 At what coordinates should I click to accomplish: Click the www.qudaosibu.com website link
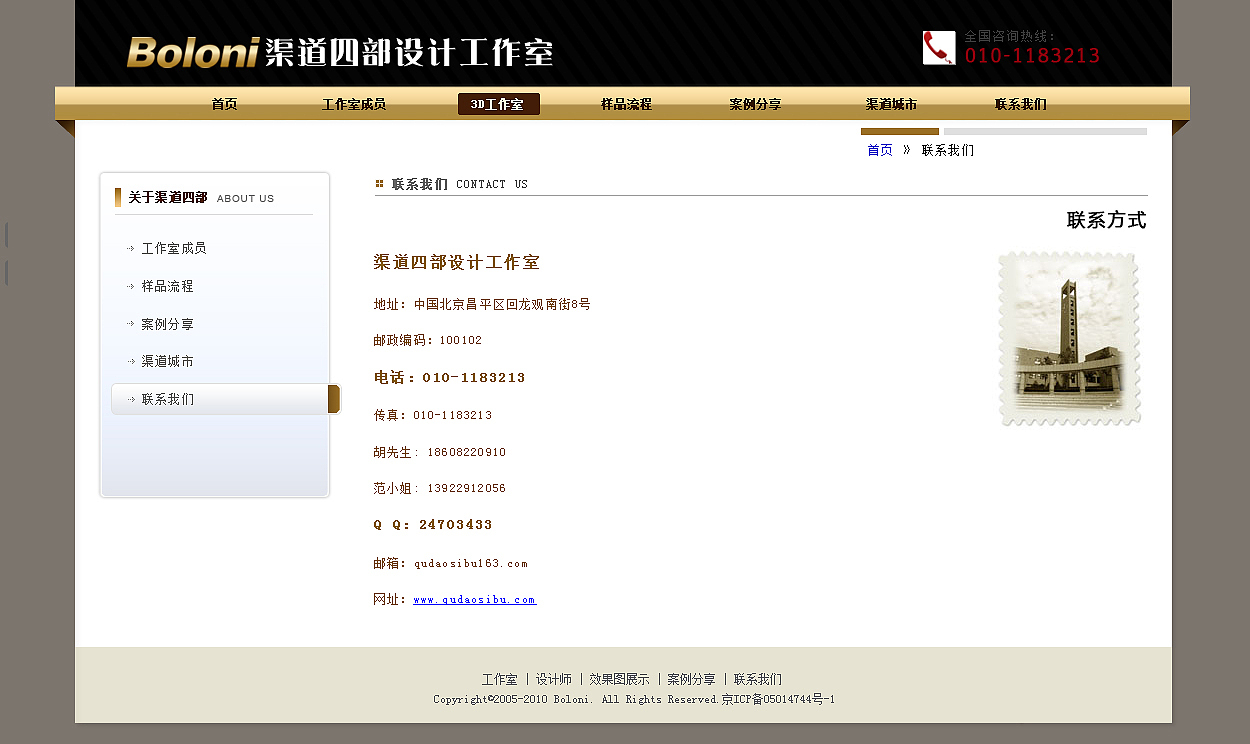point(475,600)
